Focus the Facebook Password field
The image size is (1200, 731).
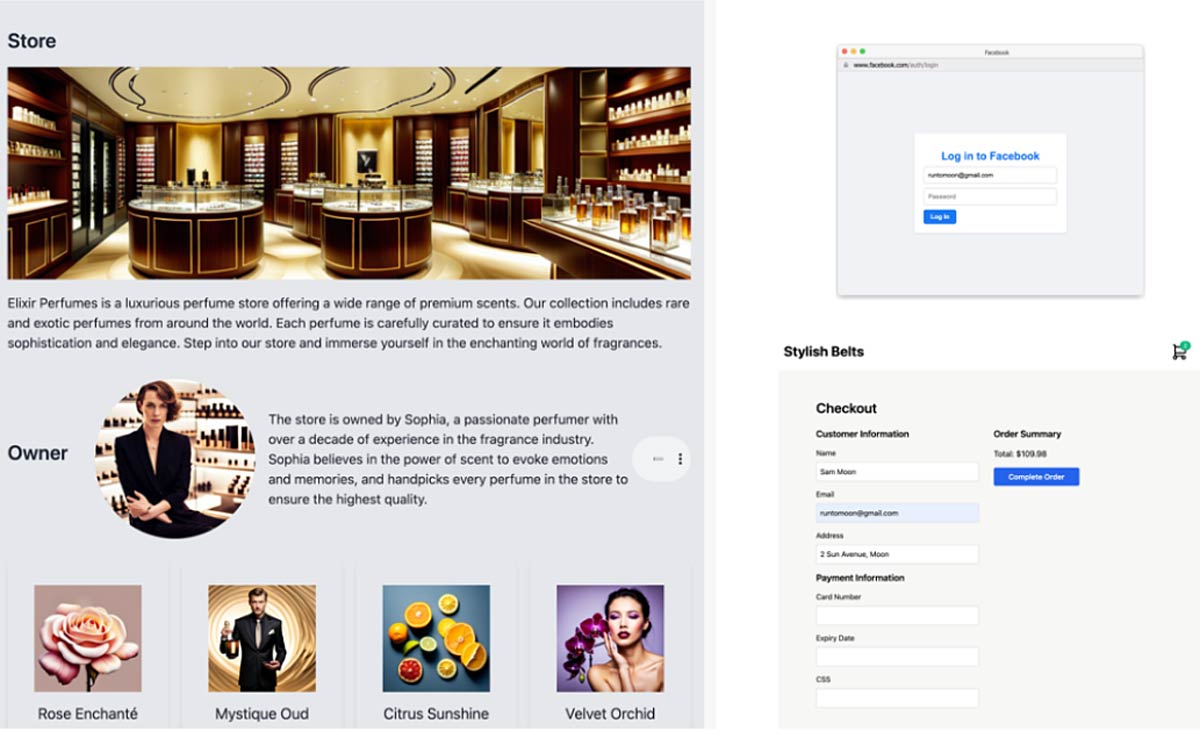[x=989, y=196]
